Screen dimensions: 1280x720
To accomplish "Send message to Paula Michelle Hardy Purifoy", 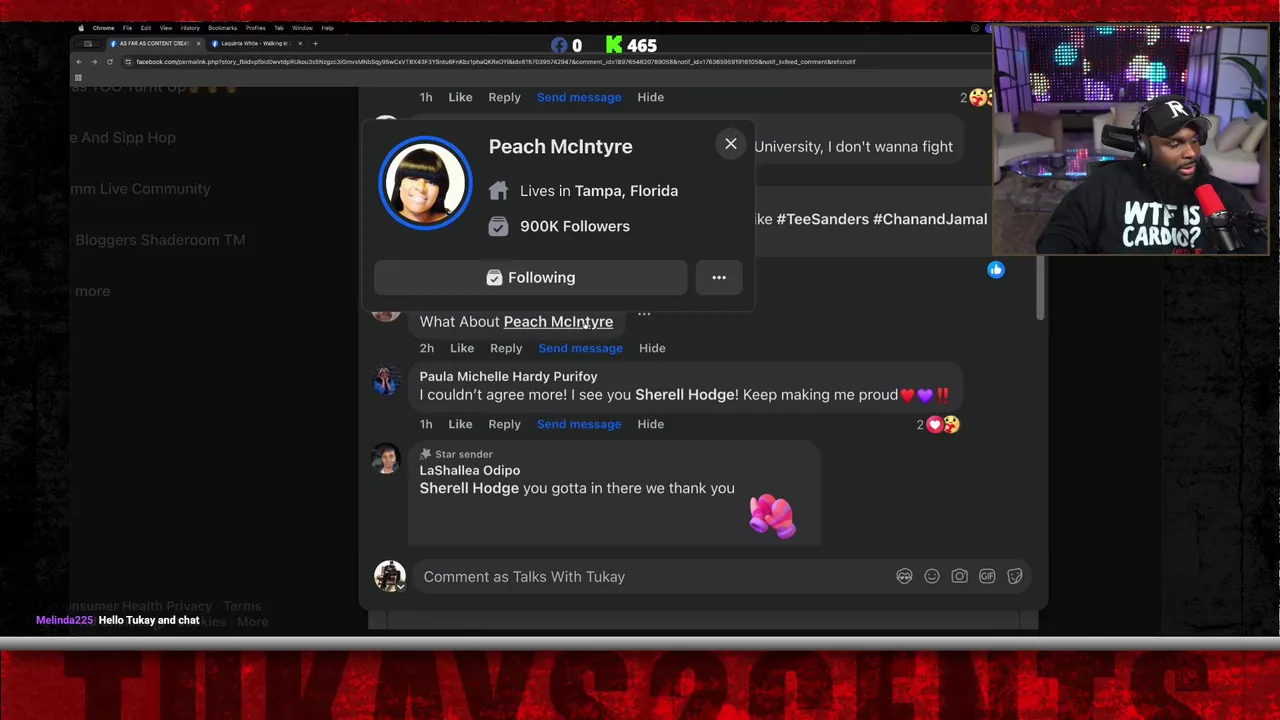I will [579, 424].
